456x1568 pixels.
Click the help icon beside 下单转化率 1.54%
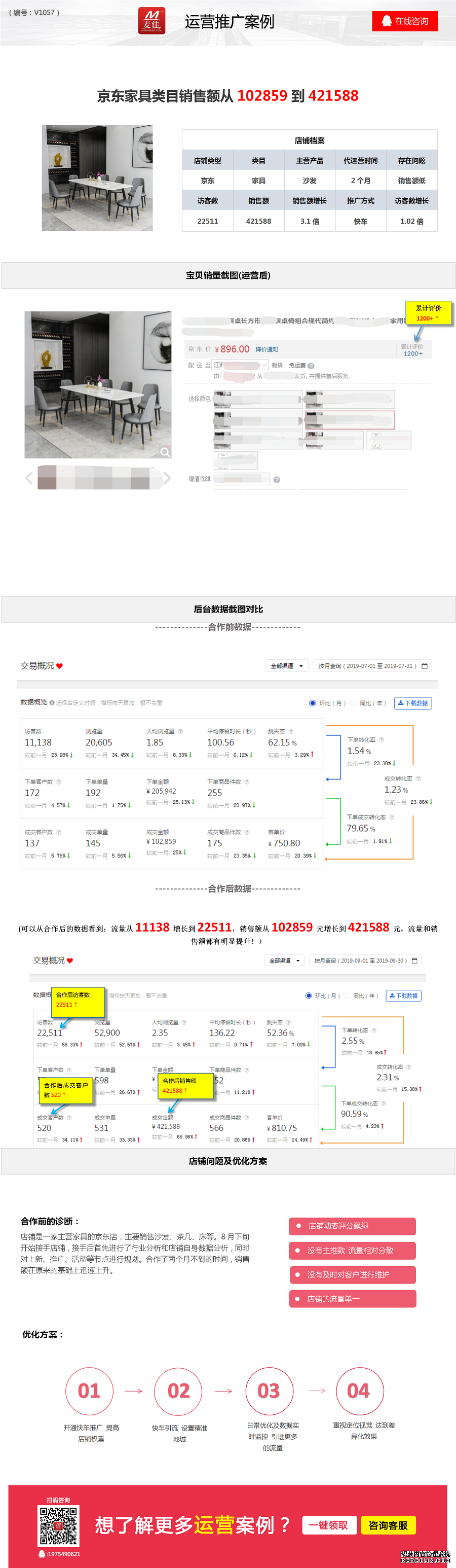(381, 739)
